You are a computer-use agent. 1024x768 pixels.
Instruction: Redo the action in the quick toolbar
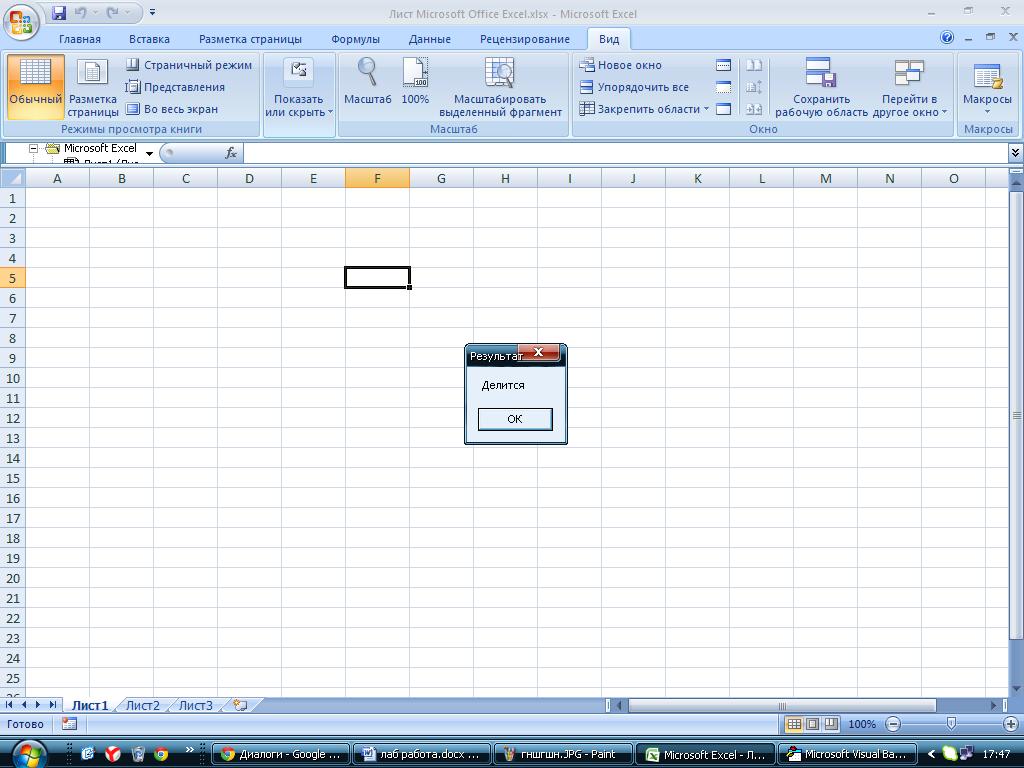(x=112, y=12)
